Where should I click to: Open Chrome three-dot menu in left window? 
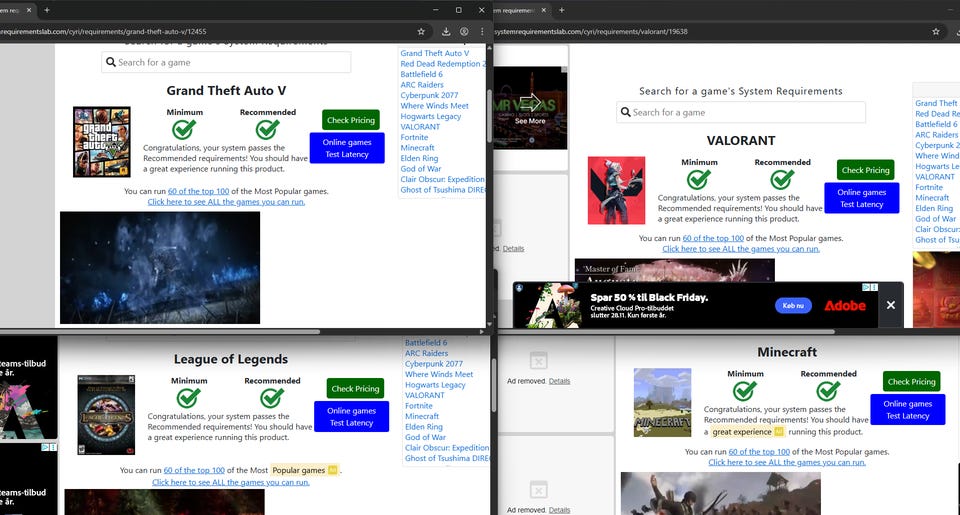pyautogui.click(x=482, y=31)
